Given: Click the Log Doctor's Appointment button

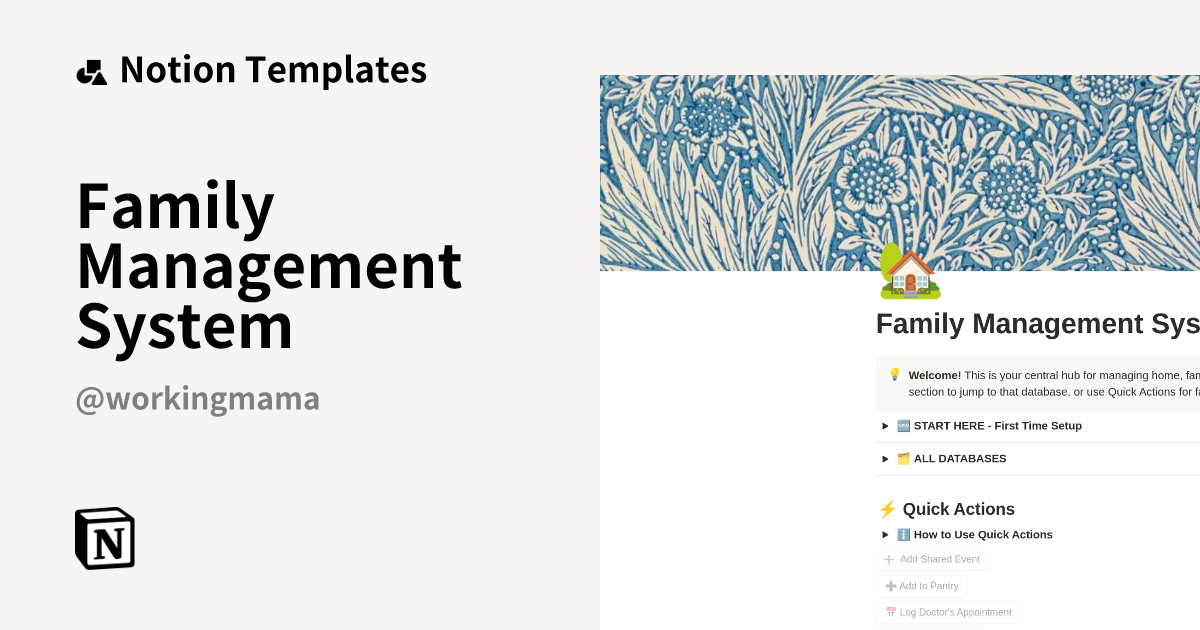Looking at the screenshot, I should [948, 611].
